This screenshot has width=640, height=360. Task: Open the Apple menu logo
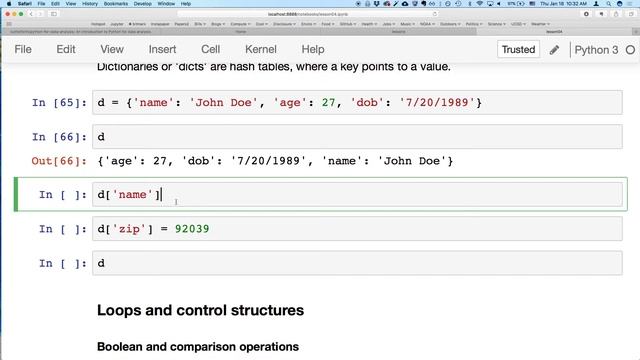click(x=9, y=4)
